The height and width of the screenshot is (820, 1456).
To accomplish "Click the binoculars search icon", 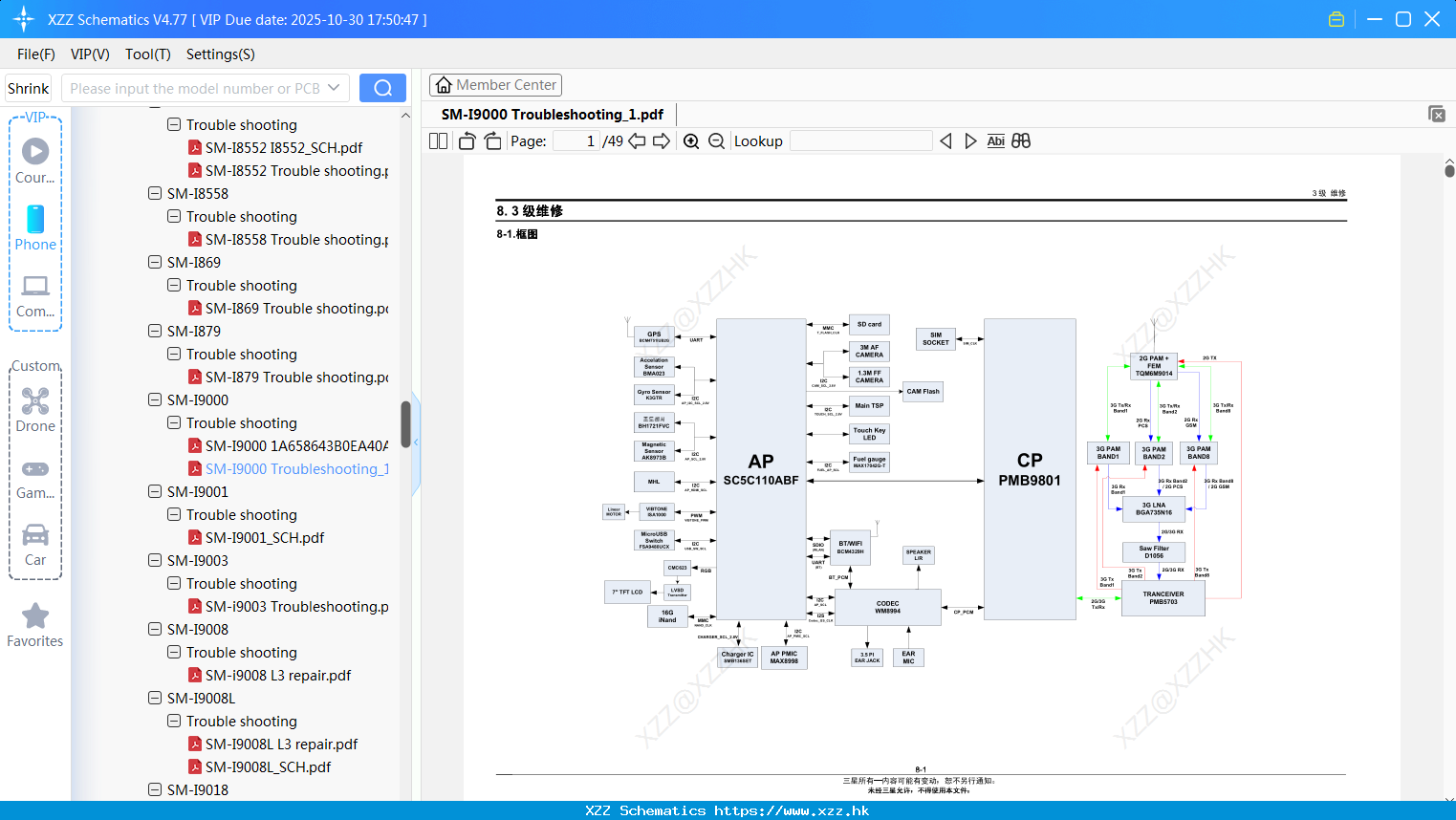I will point(1021,140).
